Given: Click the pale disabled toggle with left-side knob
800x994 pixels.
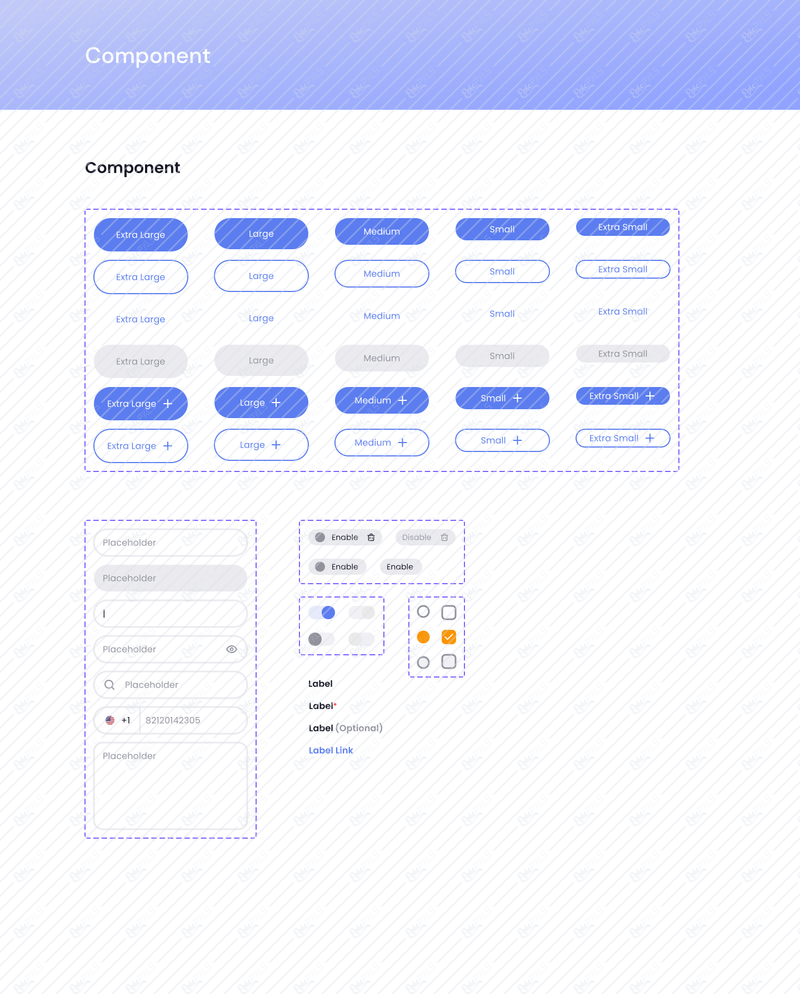Looking at the screenshot, I should tap(361, 639).
